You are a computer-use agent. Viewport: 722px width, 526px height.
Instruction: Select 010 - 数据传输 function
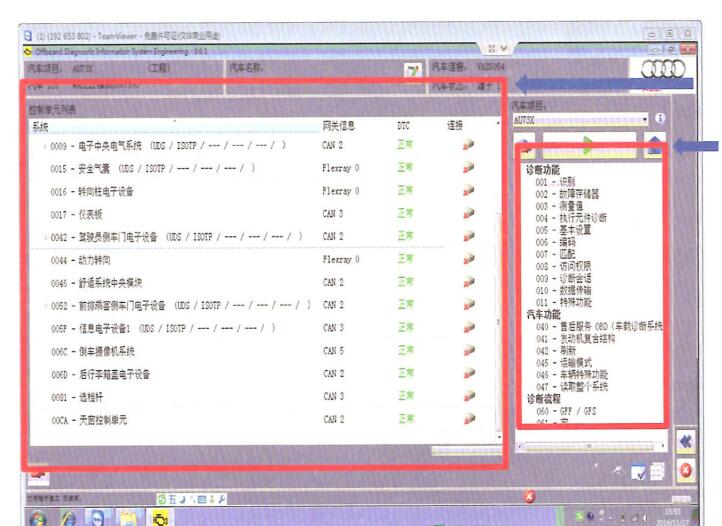tap(563, 290)
